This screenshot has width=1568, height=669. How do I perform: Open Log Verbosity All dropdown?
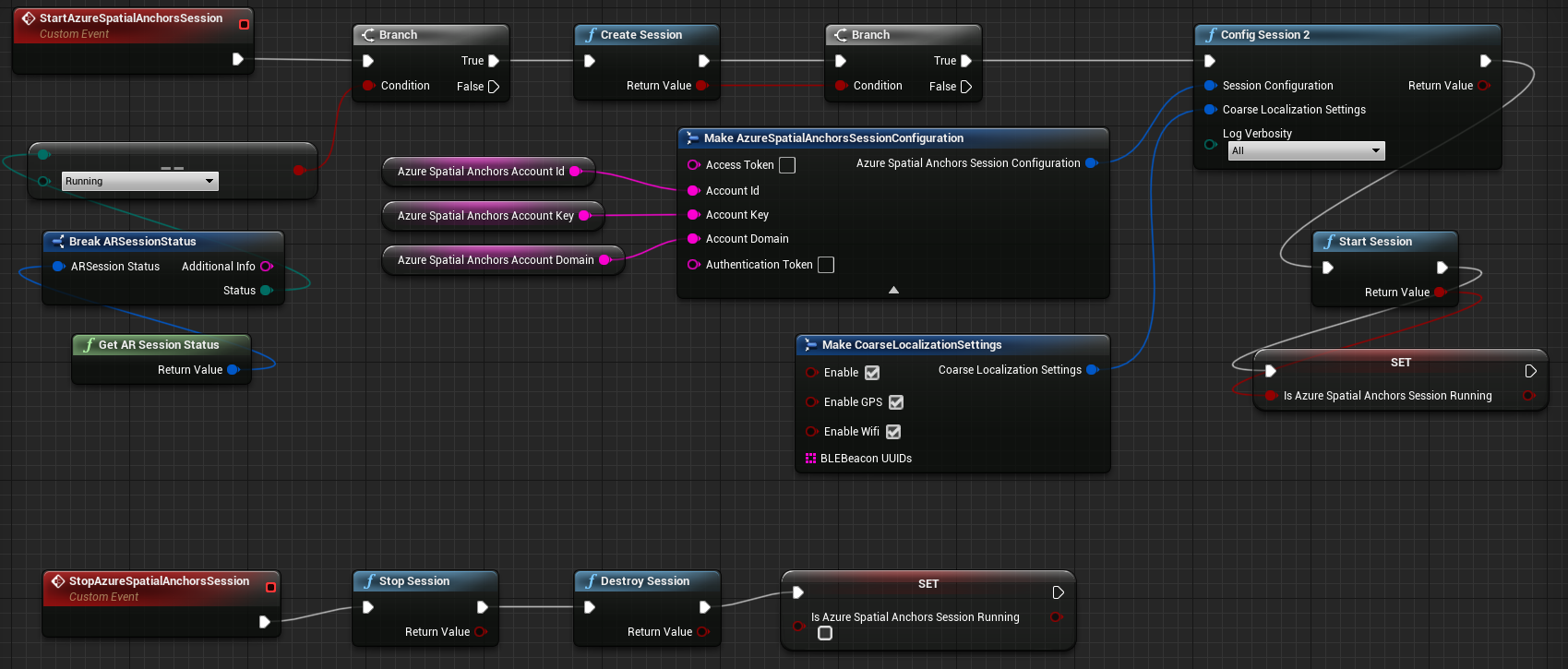click(1306, 150)
